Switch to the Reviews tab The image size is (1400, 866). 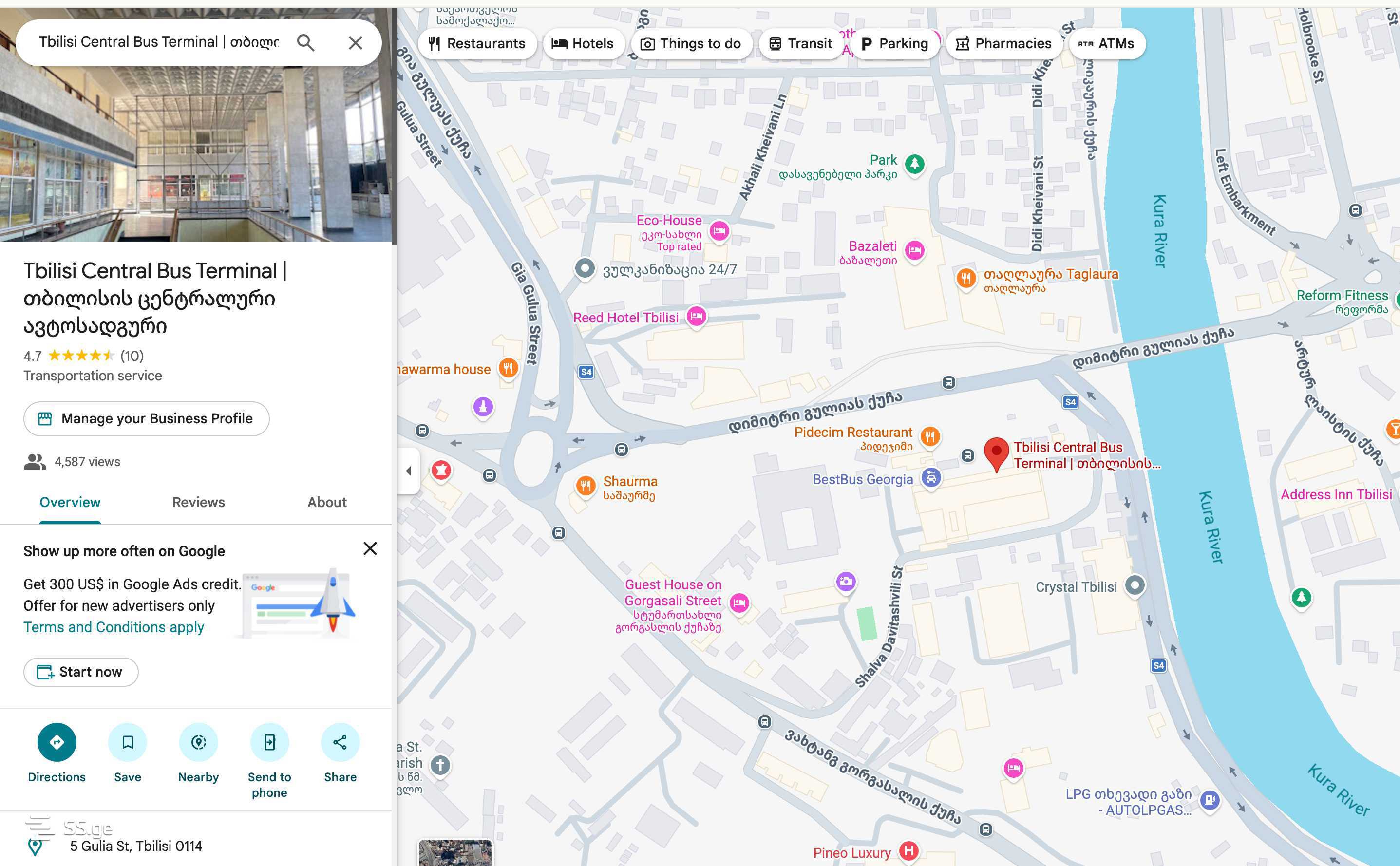pos(198,502)
